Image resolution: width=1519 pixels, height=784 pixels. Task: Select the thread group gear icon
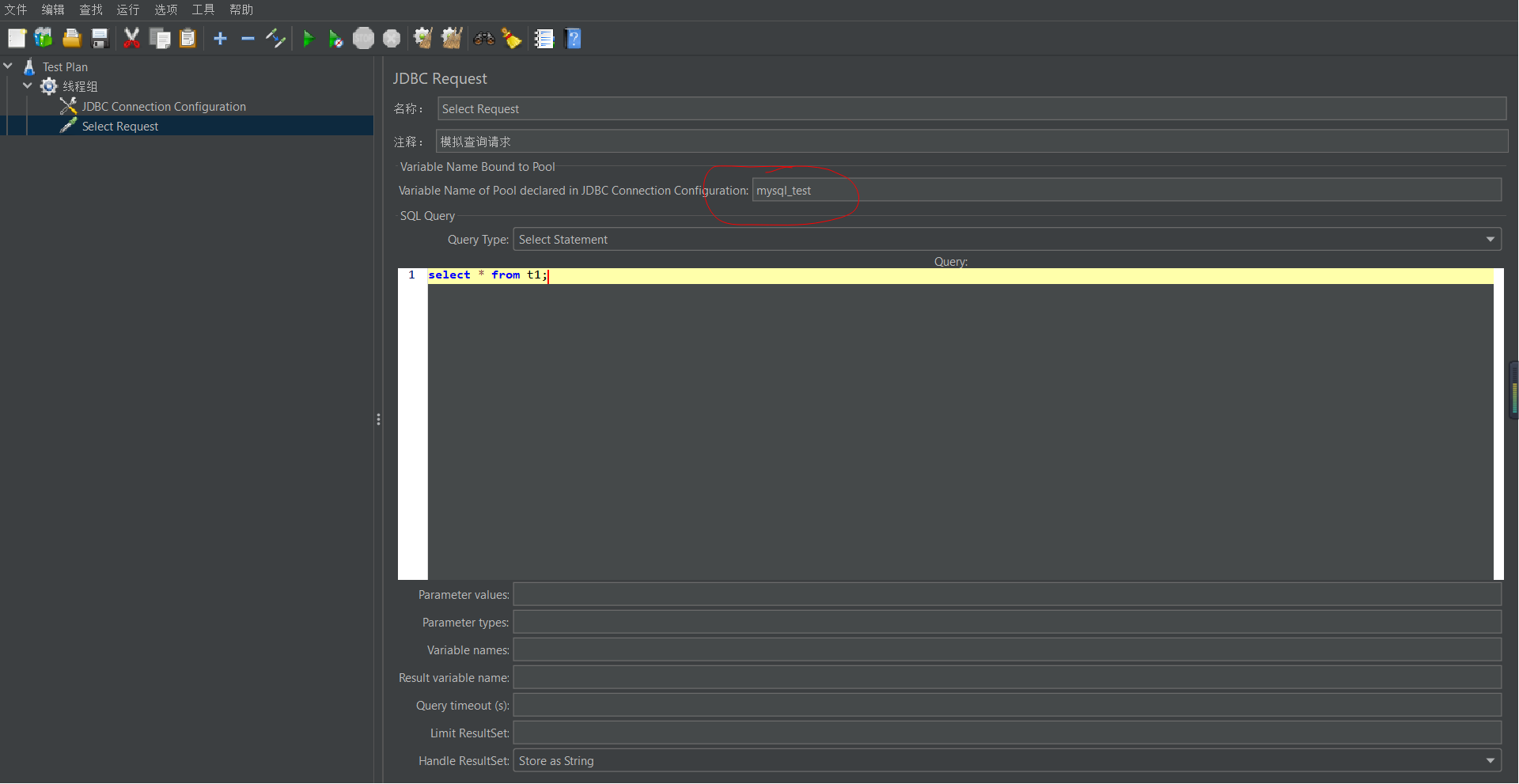(x=49, y=86)
